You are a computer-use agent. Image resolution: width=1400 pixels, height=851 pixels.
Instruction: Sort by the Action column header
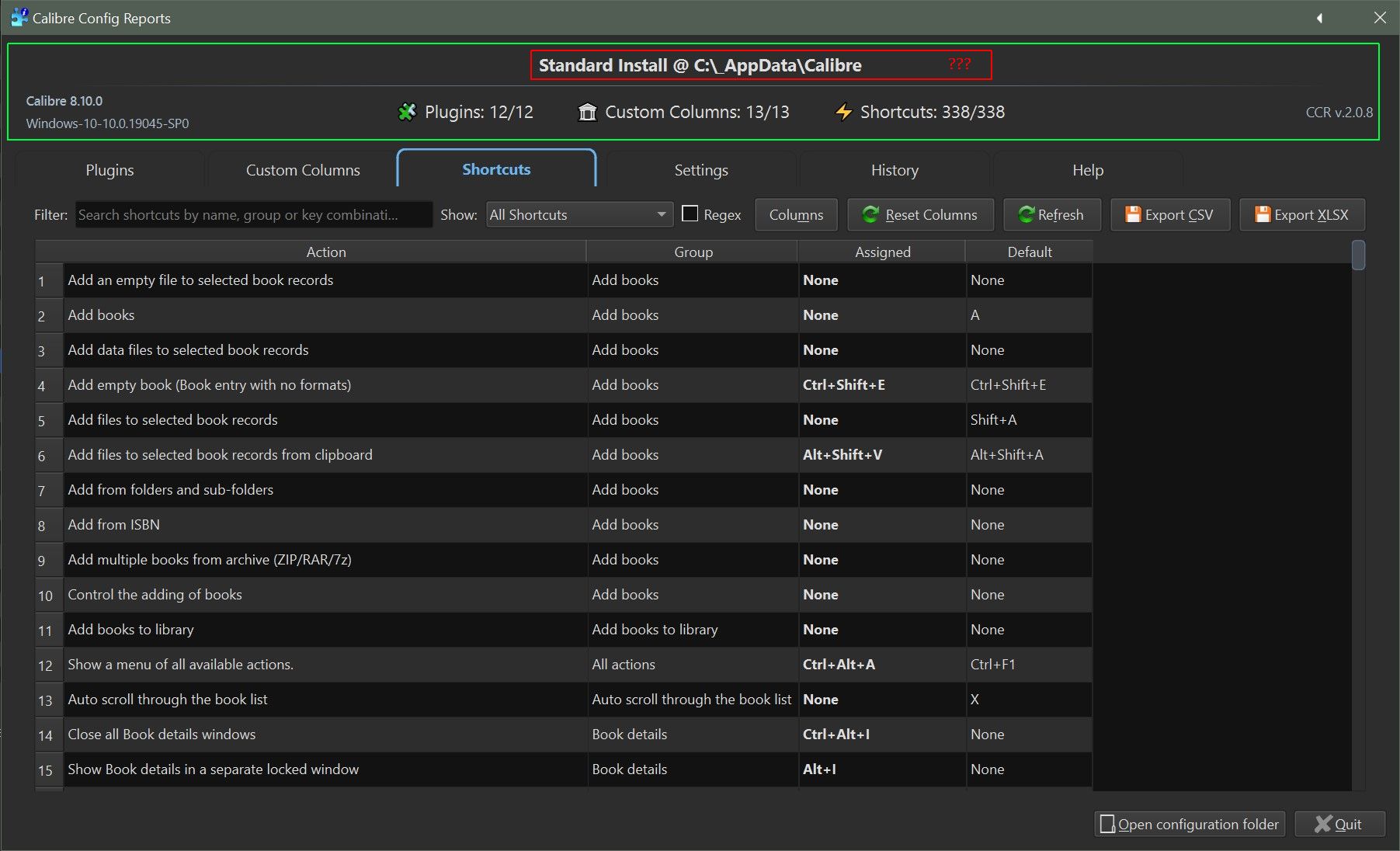325,252
